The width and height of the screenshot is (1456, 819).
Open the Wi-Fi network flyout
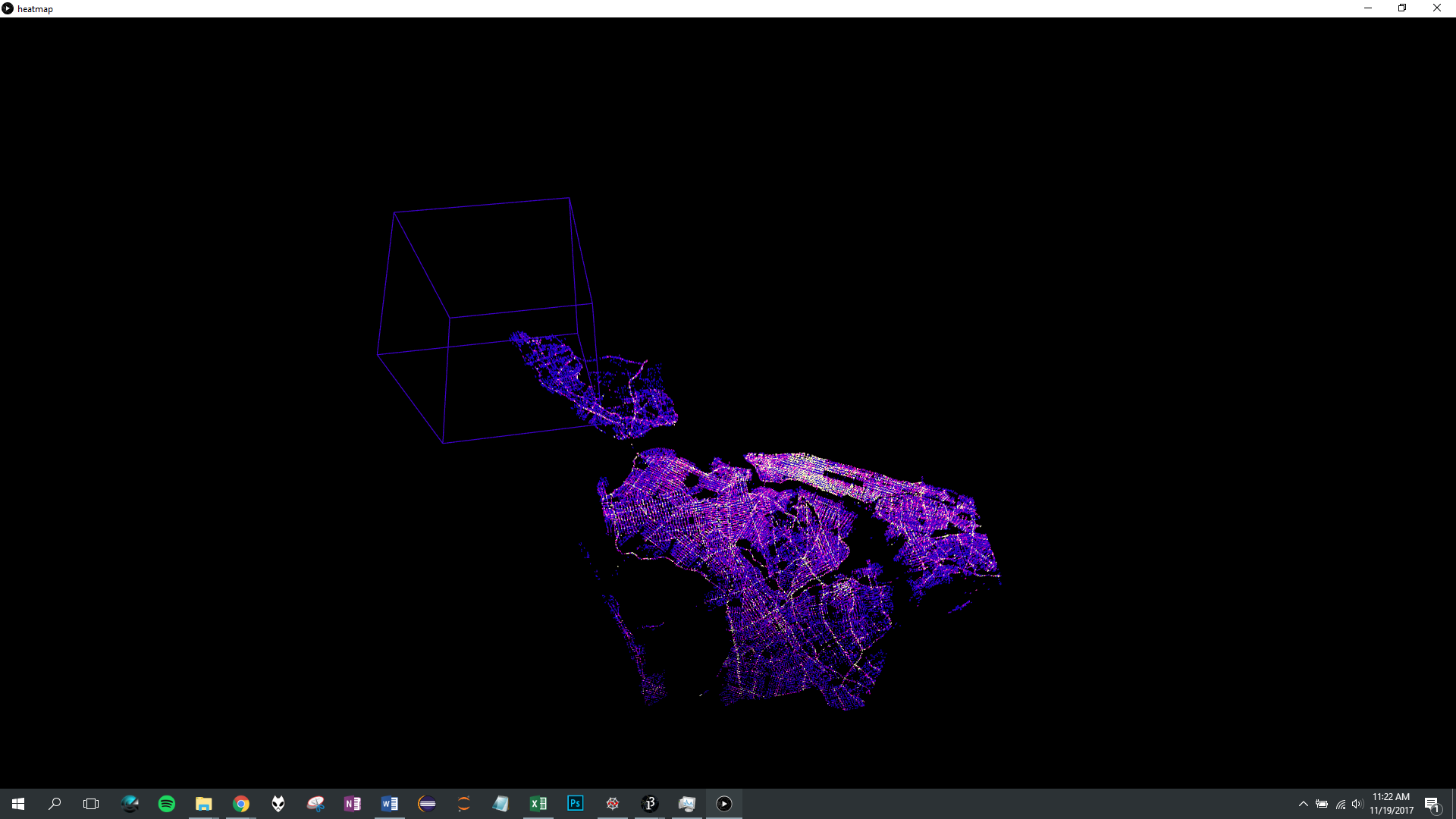[1340, 804]
